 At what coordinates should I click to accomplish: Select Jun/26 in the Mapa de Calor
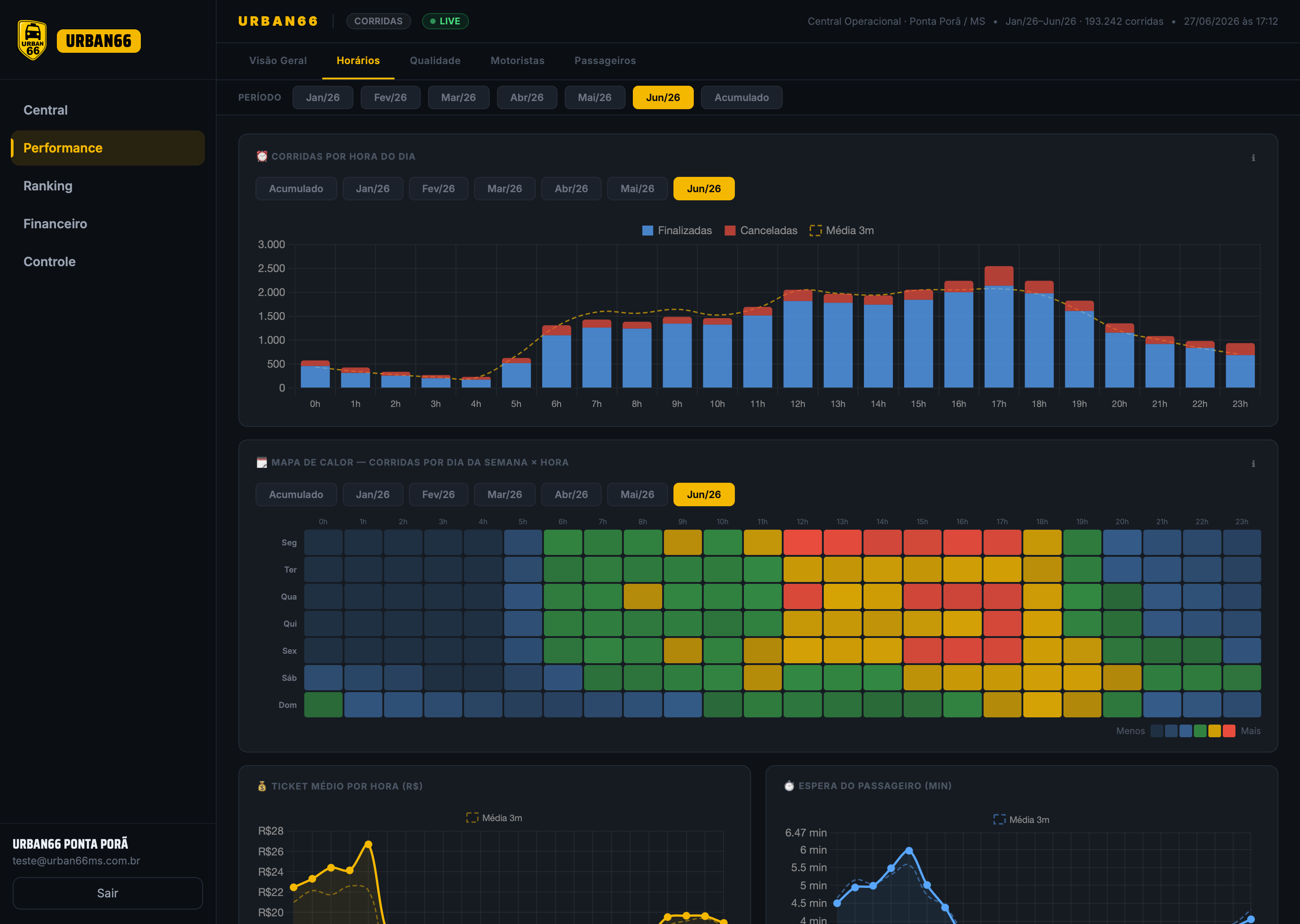pos(704,494)
